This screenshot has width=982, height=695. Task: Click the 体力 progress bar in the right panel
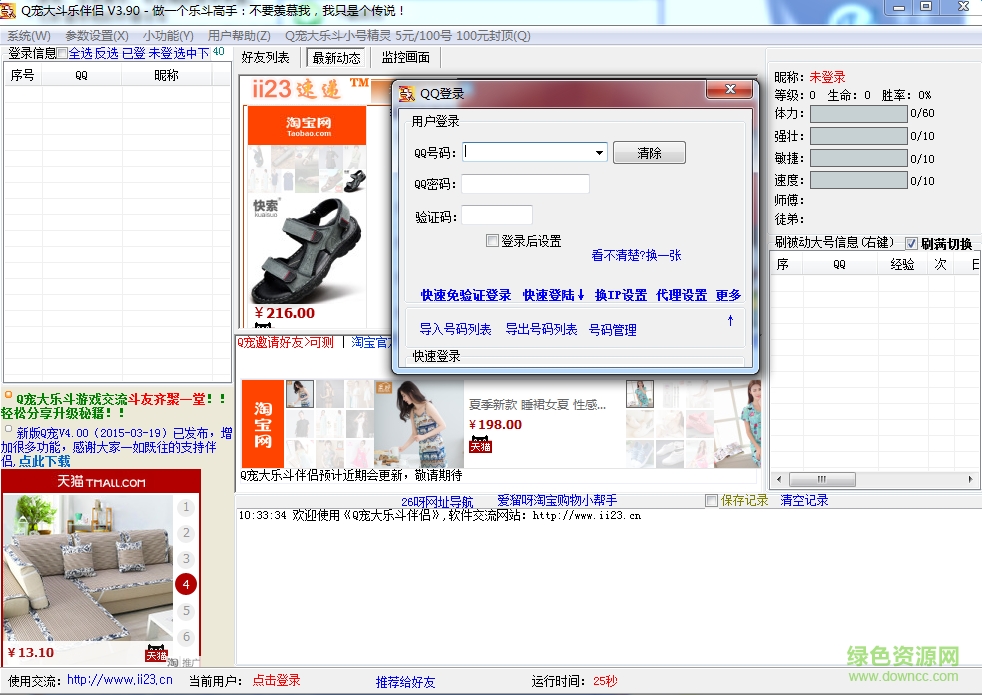(x=857, y=113)
